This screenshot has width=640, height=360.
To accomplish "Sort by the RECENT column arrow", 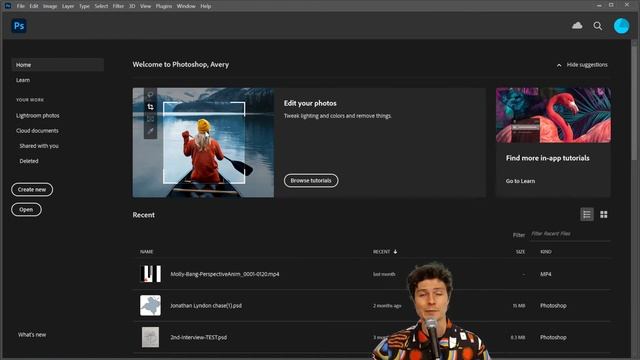I will [x=395, y=252].
